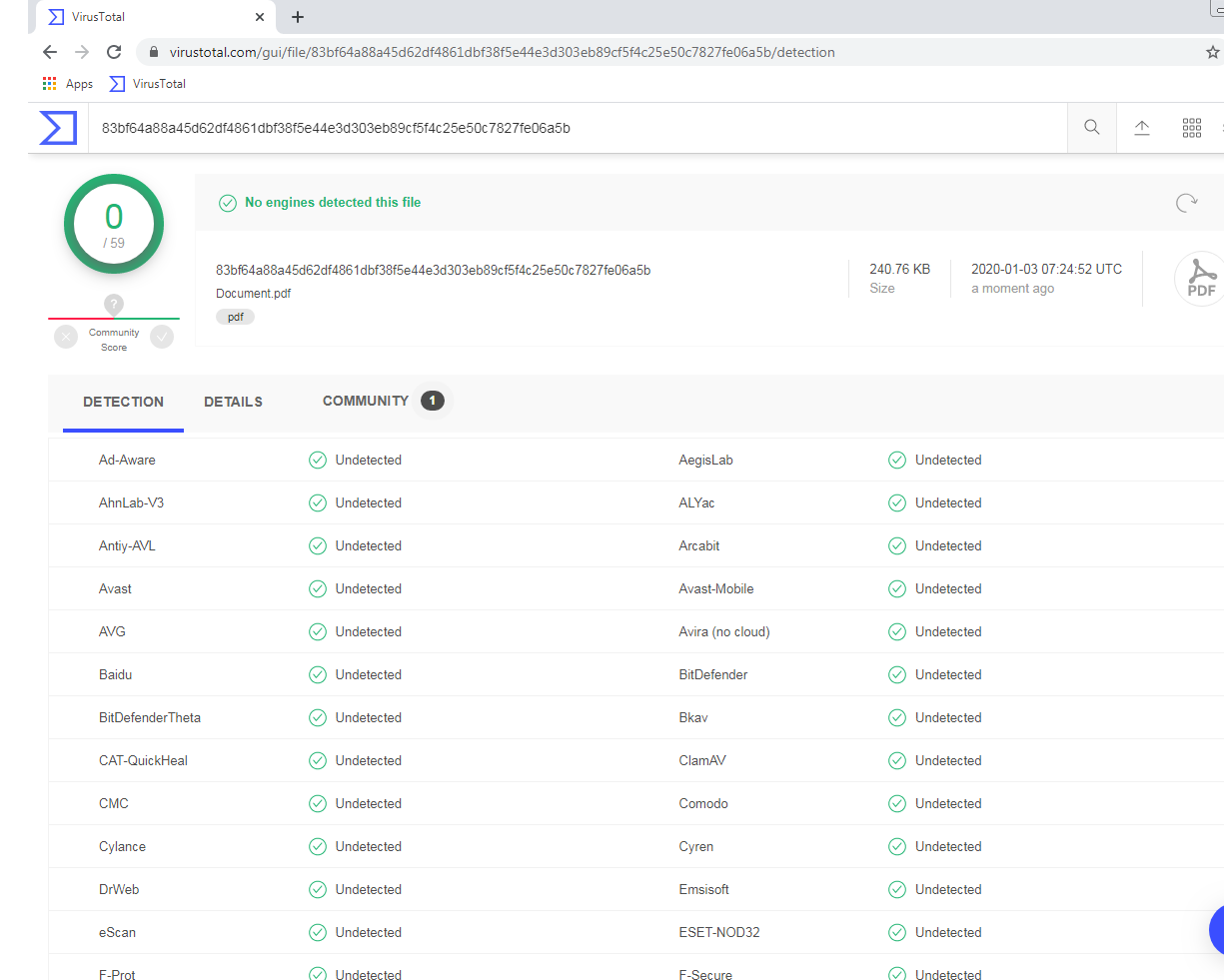Click the BitDefenderTheta engine name

[x=150, y=717]
